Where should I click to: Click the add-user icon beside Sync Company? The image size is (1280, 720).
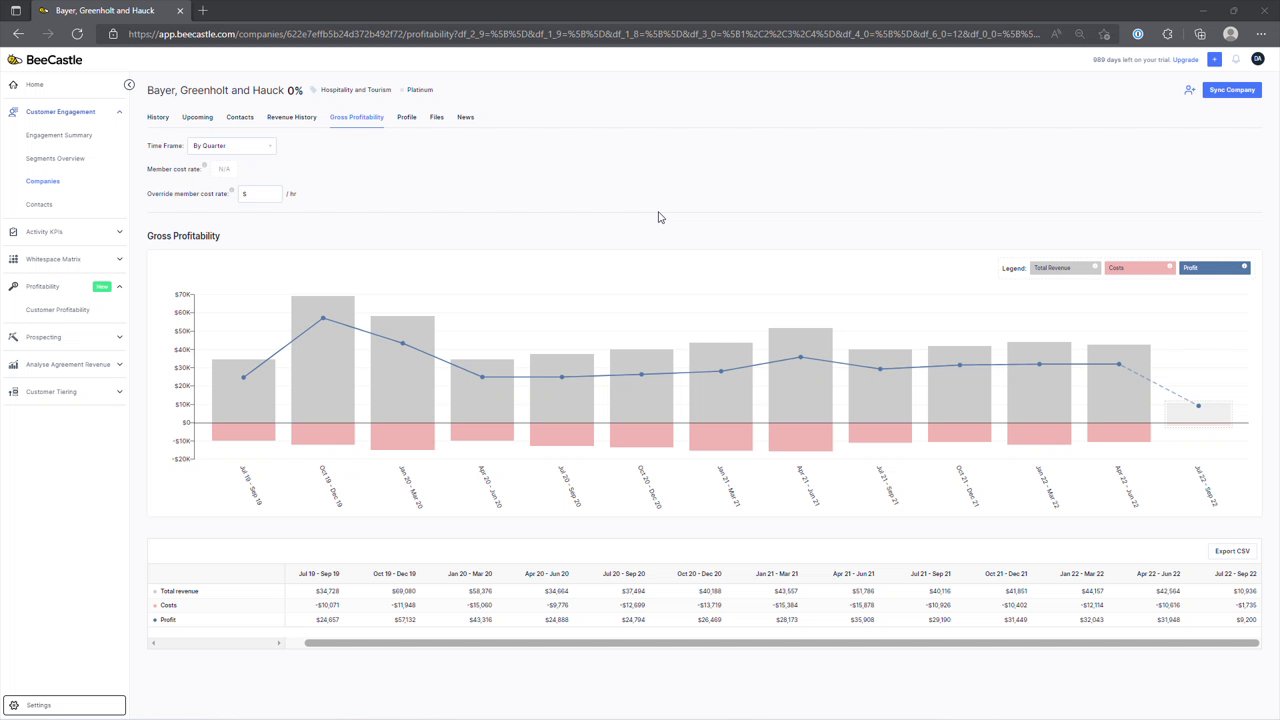point(1189,90)
